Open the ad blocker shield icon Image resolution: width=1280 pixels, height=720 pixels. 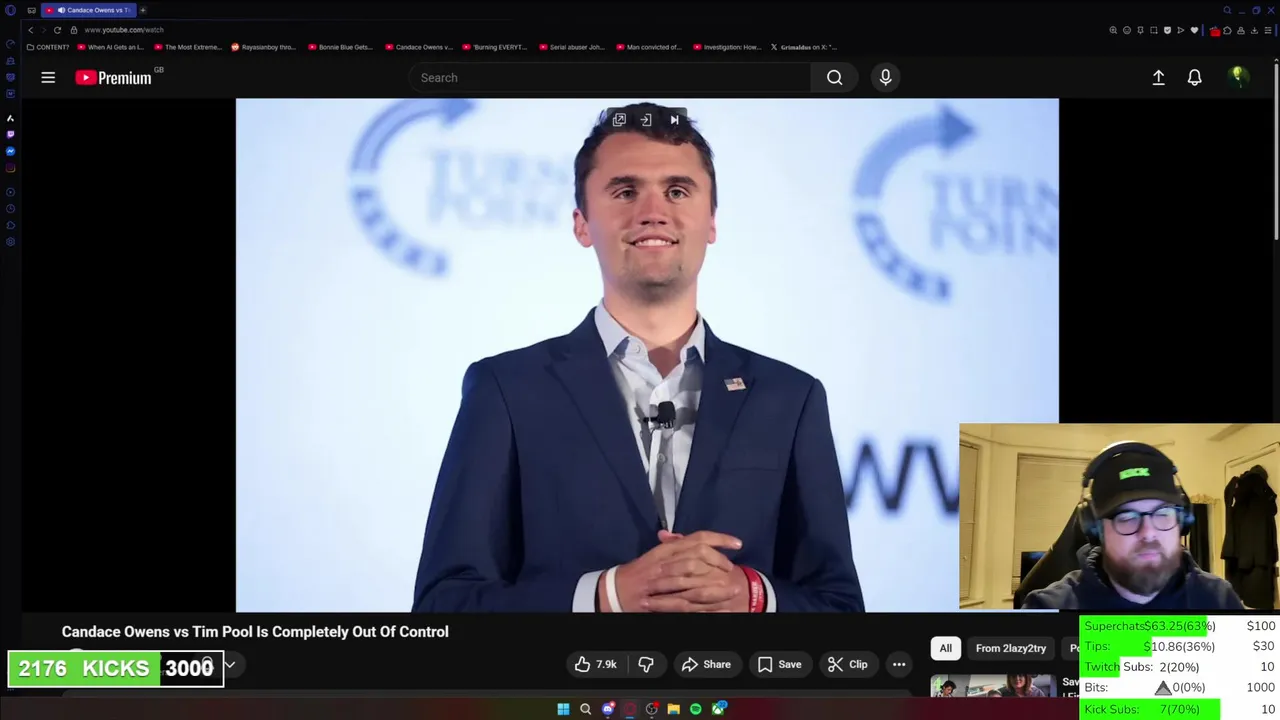click(1167, 30)
